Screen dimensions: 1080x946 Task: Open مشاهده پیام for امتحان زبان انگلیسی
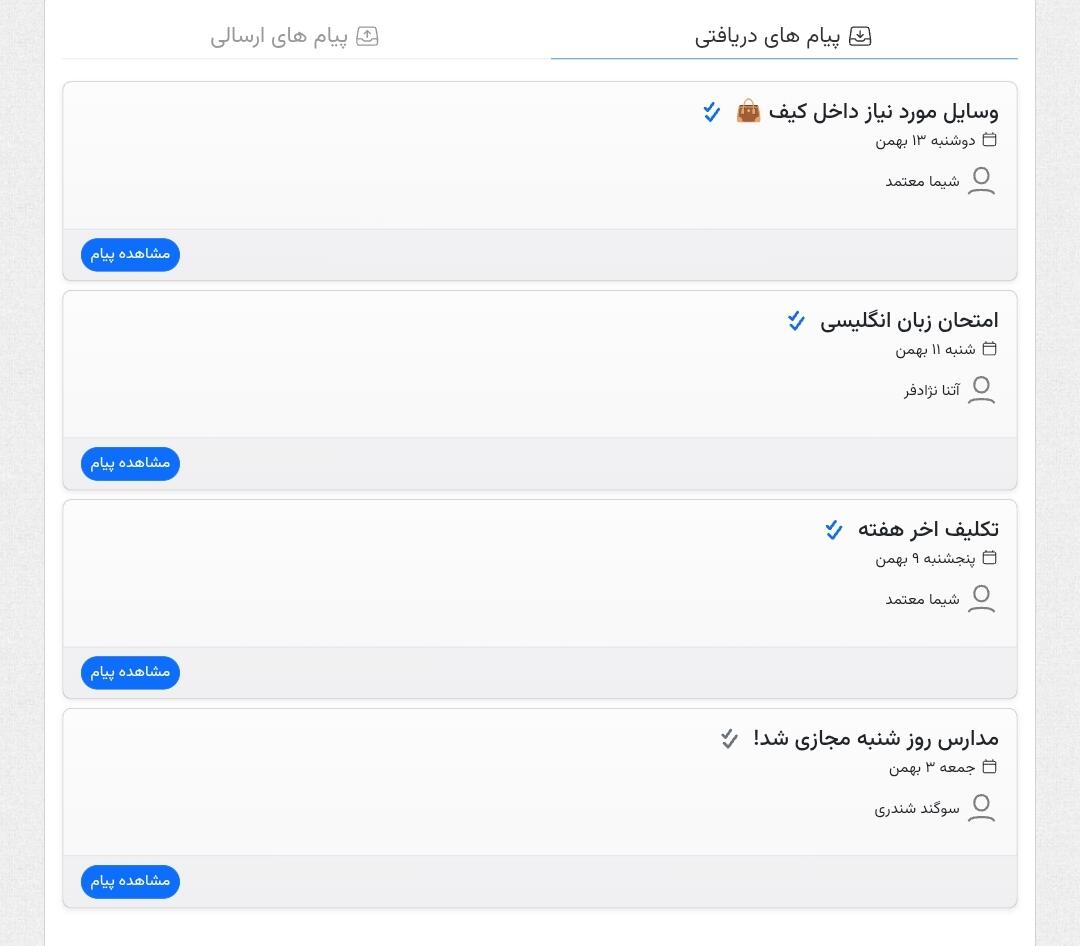pyautogui.click(x=130, y=463)
